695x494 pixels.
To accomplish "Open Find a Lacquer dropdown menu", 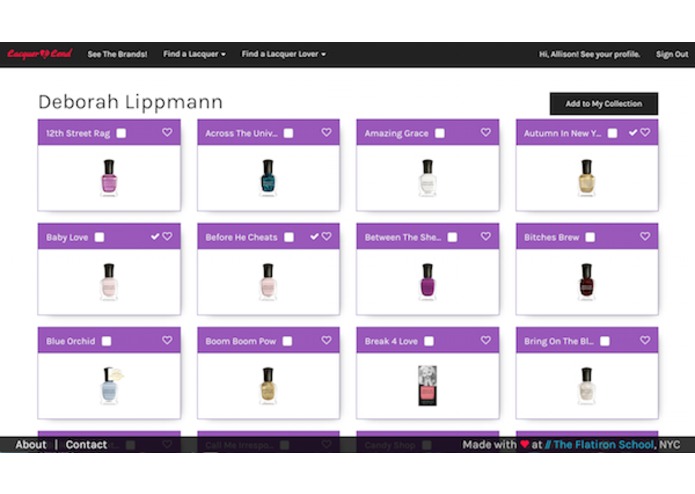I will point(195,54).
